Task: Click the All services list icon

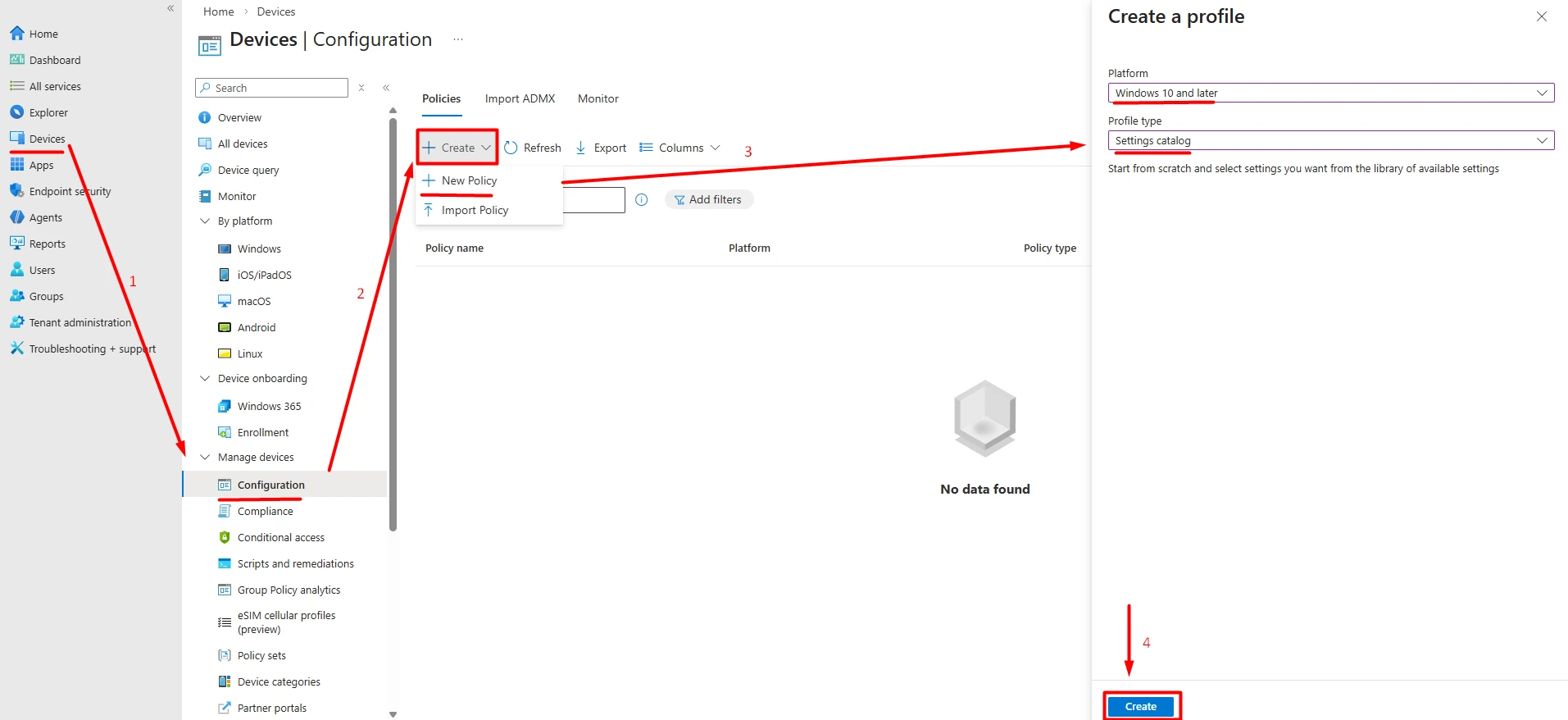Action: tap(17, 86)
